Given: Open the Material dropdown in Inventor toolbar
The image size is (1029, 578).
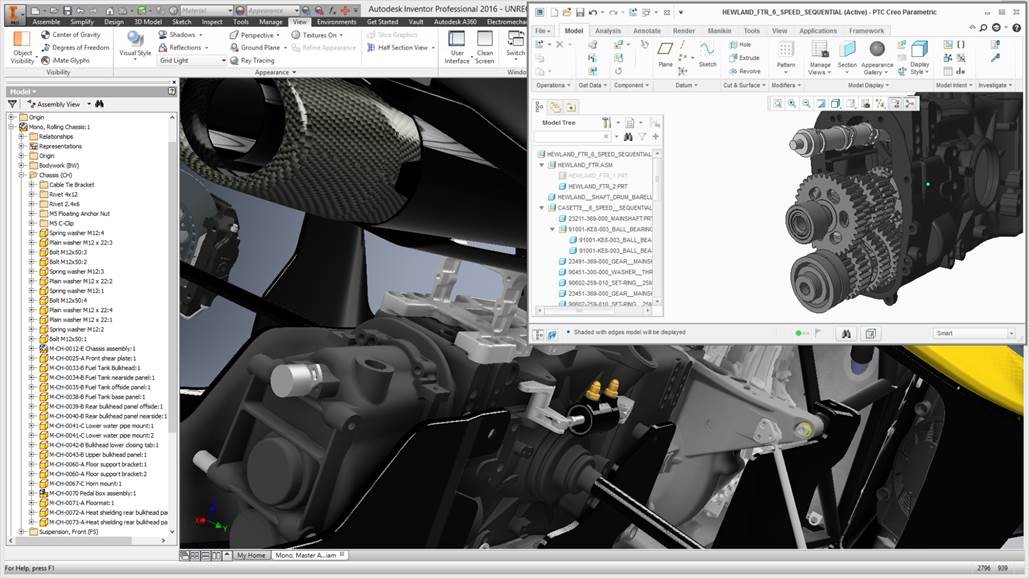Looking at the screenshot, I should pyautogui.click(x=206, y=10).
